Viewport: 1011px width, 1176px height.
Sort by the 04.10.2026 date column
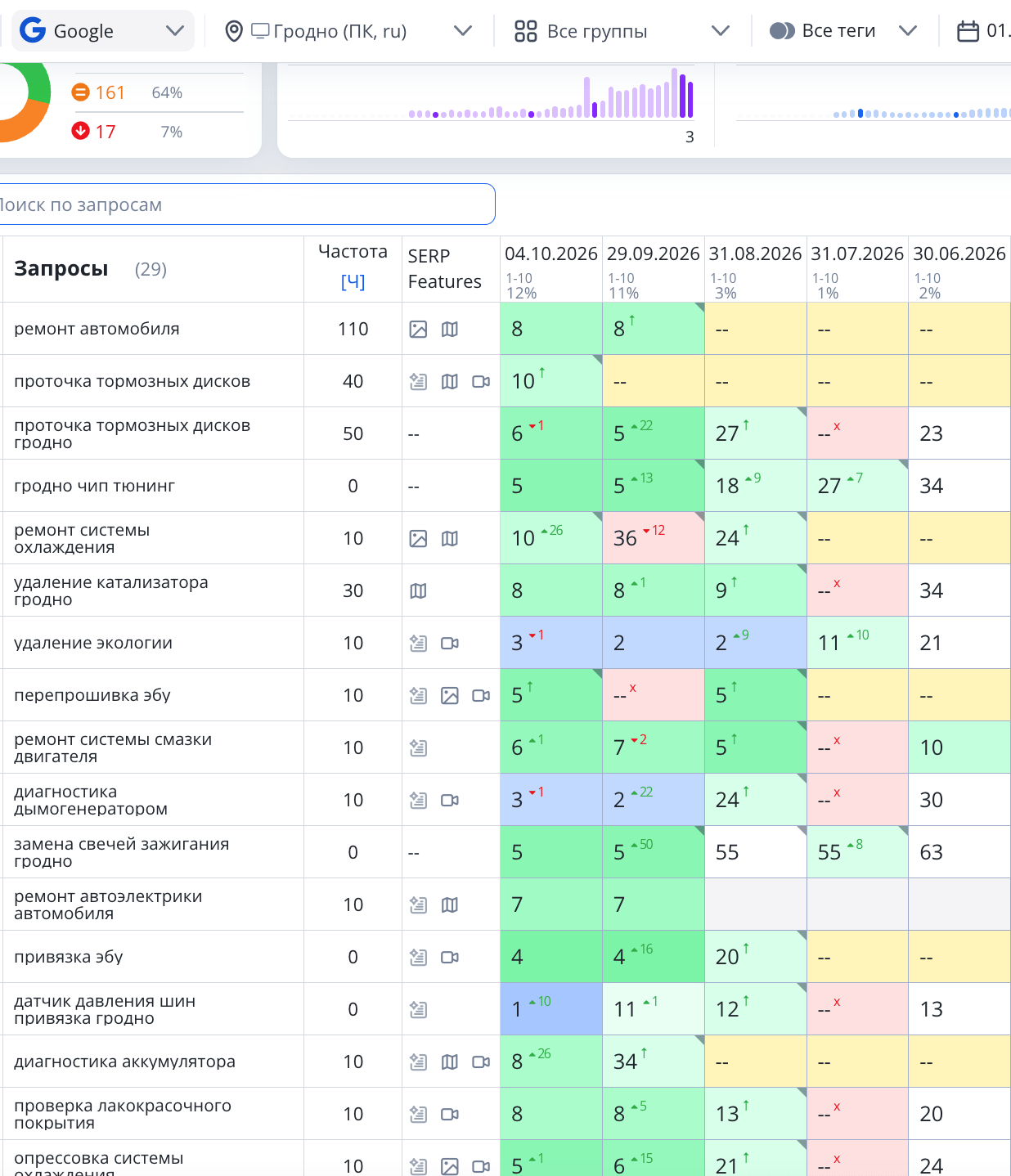coord(550,254)
